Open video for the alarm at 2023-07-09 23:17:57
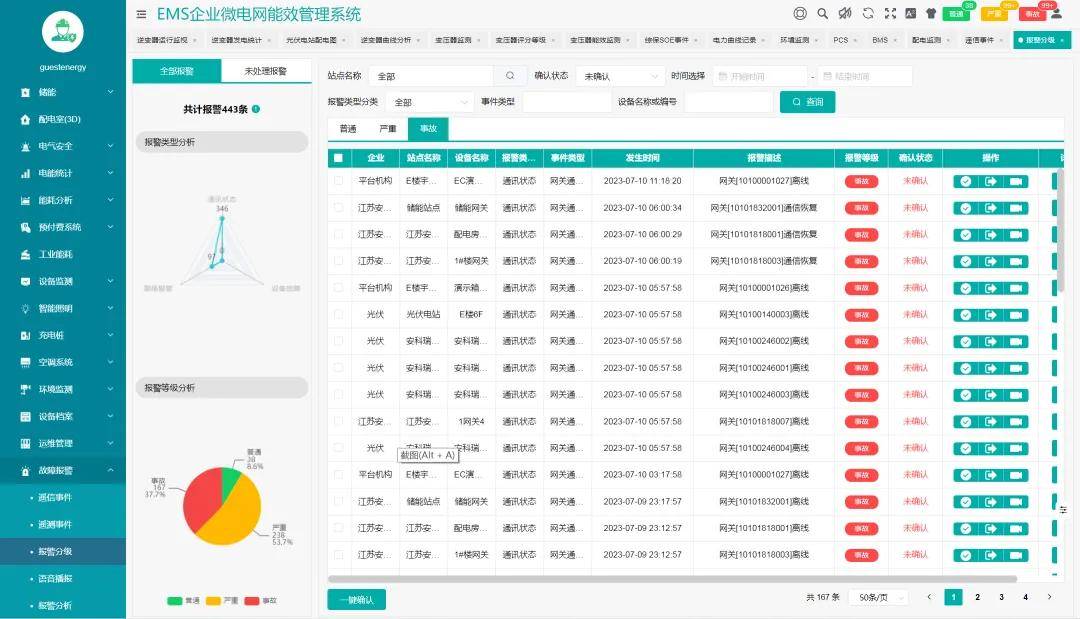 (x=1016, y=502)
